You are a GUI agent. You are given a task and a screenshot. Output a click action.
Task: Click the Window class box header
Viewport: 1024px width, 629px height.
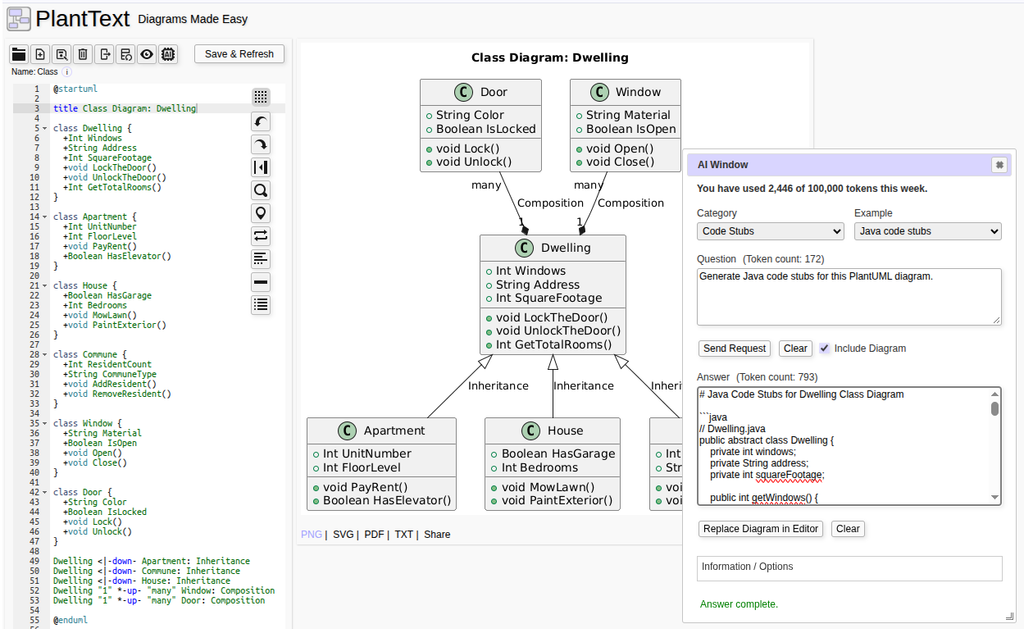(x=625, y=92)
